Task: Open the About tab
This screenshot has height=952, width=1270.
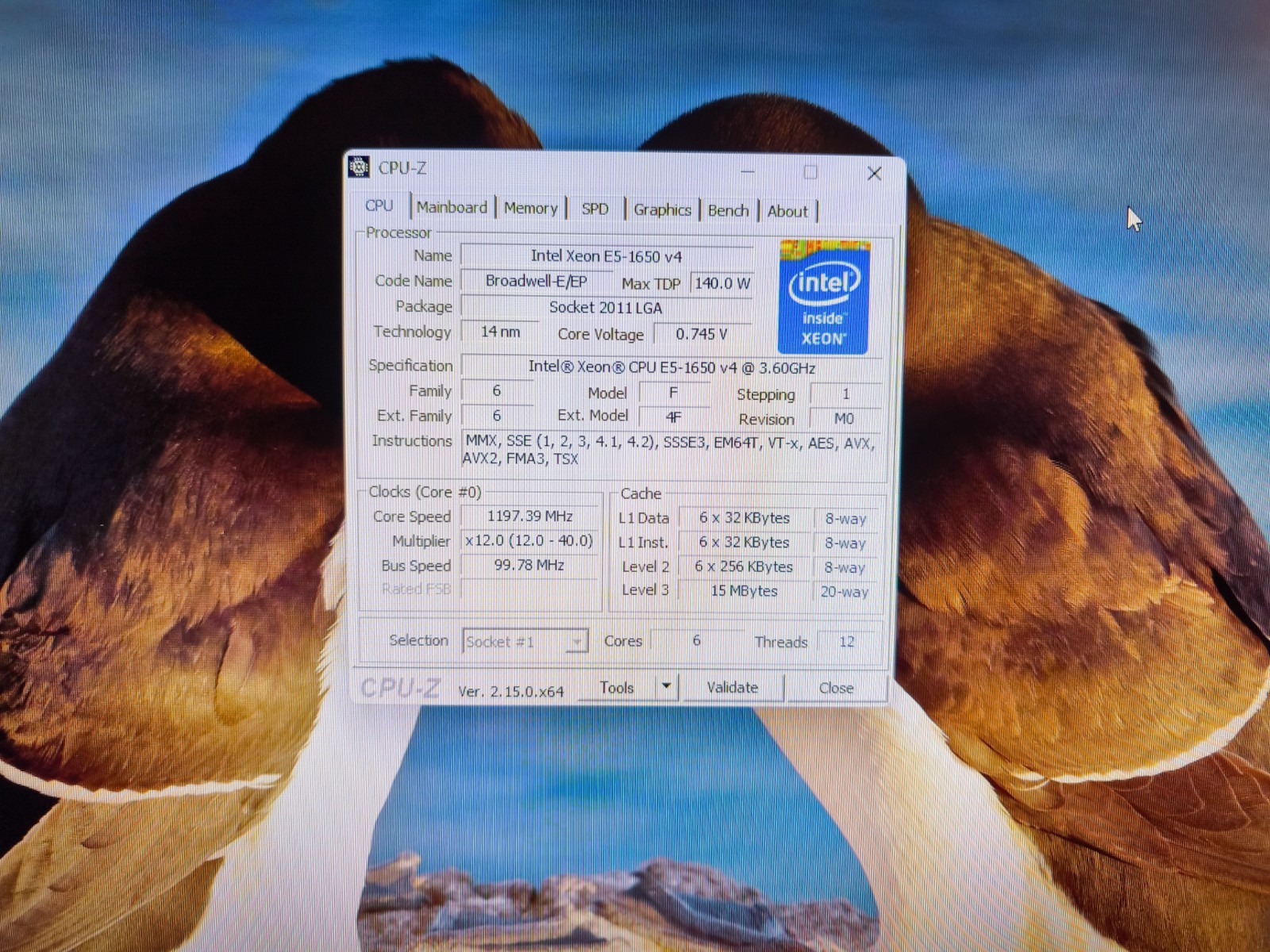Action: pyautogui.click(x=787, y=211)
